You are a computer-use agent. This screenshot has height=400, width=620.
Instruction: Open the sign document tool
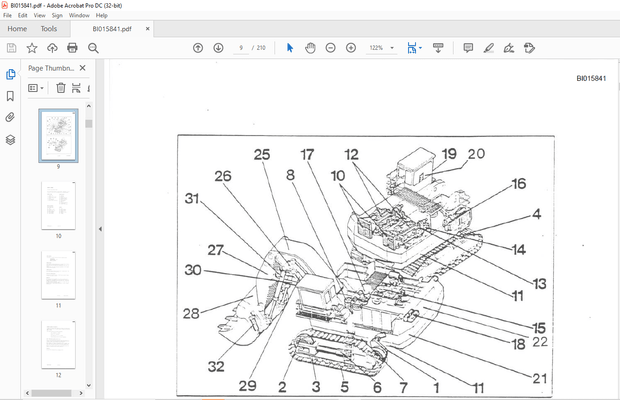tap(509, 48)
